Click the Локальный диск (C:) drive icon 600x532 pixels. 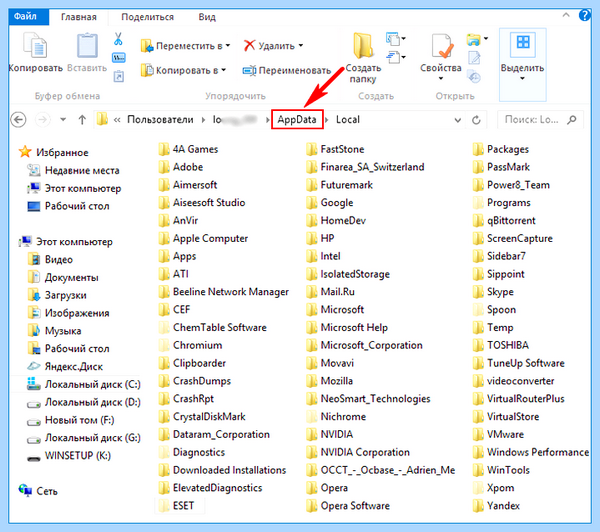(x=34, y=383)
